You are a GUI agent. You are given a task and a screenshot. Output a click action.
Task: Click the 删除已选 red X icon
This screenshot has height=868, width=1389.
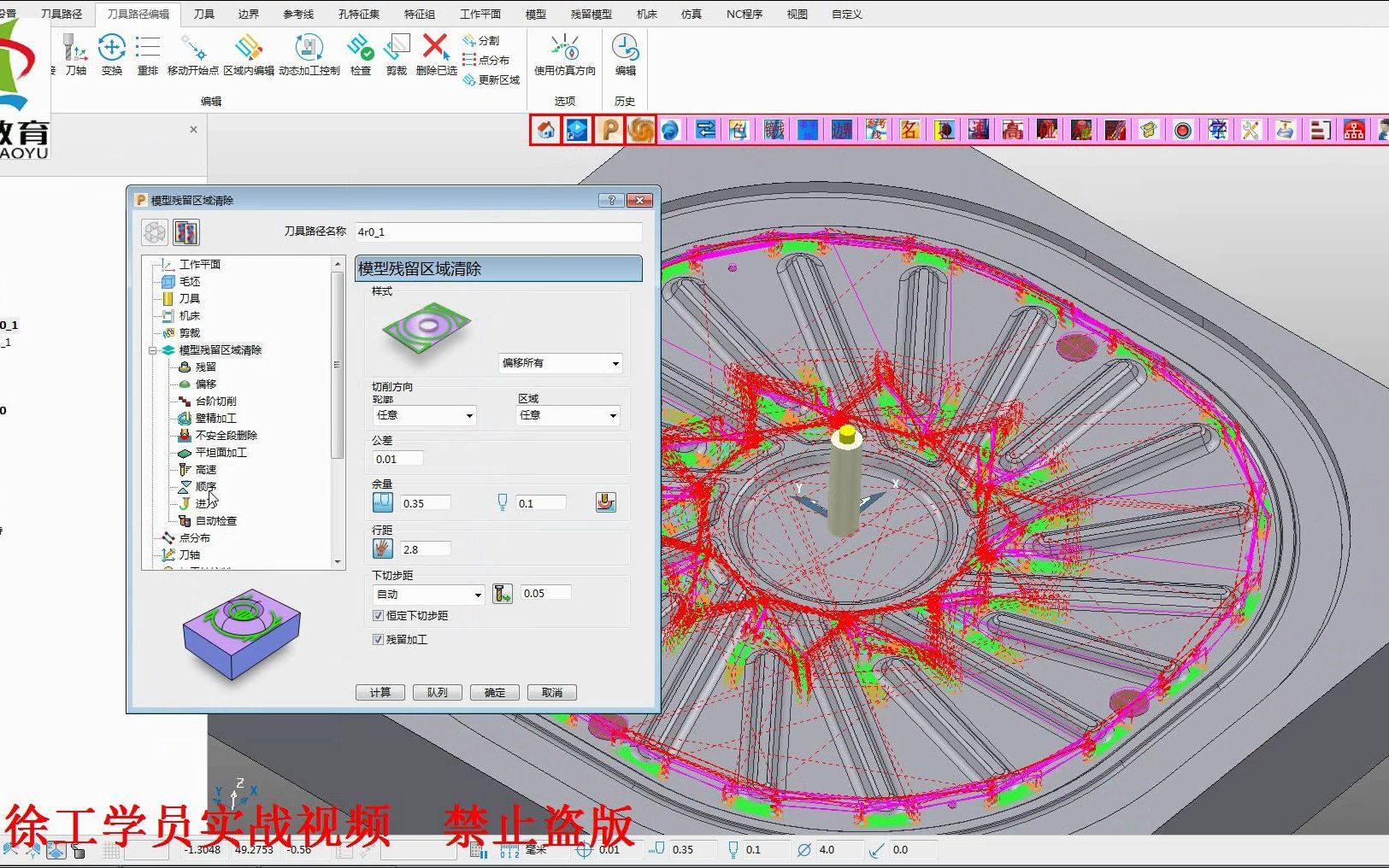click(436, 48)
